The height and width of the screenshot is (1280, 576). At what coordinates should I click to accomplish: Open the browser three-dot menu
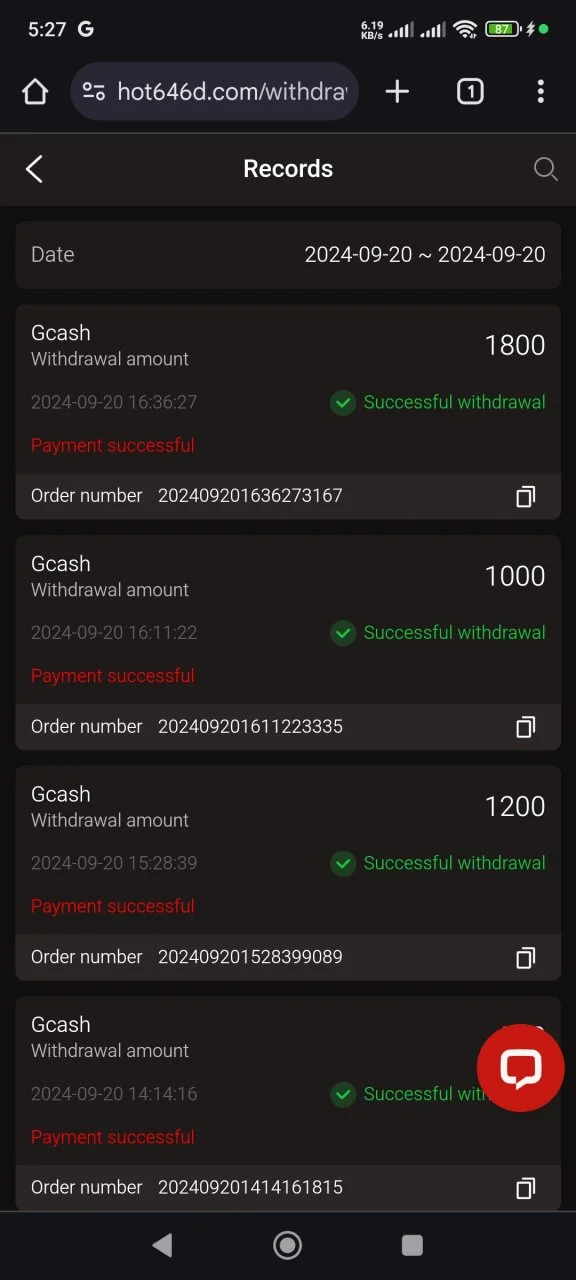pos(540,92)
